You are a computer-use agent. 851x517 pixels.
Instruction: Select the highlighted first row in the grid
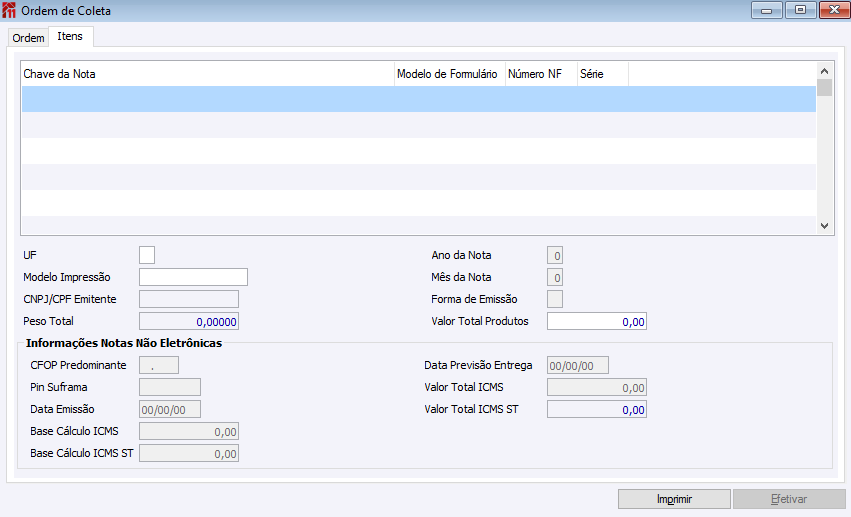click(x=418, y=99)
